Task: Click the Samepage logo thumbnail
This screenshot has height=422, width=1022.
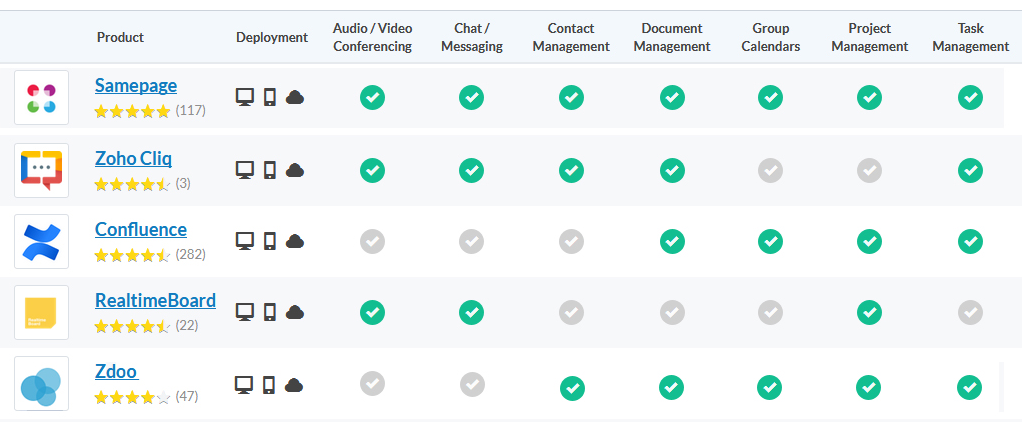Action: coord(42,98)
